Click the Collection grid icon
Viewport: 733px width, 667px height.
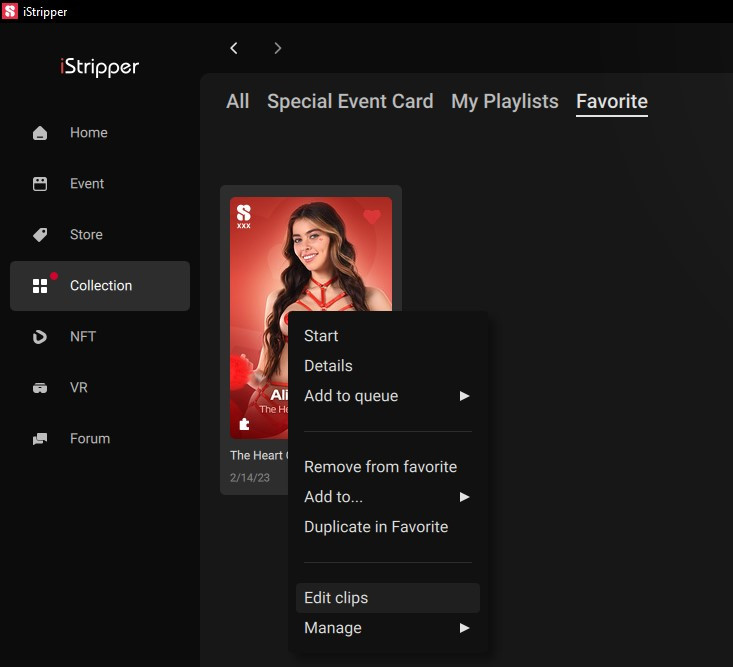point(40,286)
